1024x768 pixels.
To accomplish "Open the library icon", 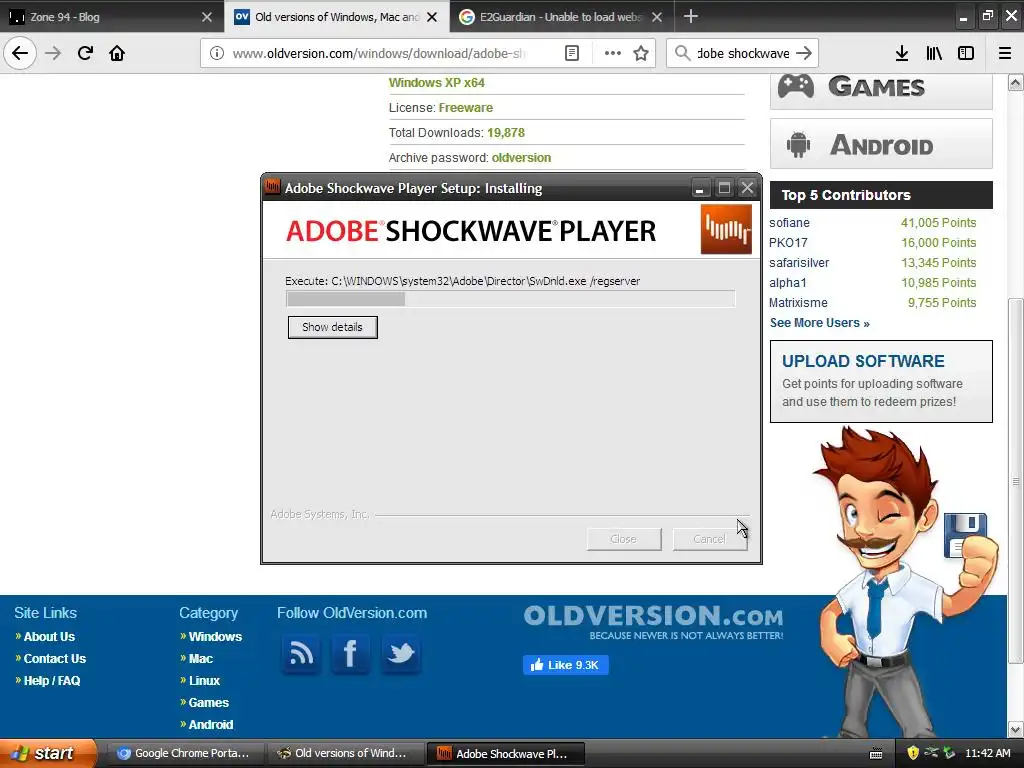I will [934, 53].
